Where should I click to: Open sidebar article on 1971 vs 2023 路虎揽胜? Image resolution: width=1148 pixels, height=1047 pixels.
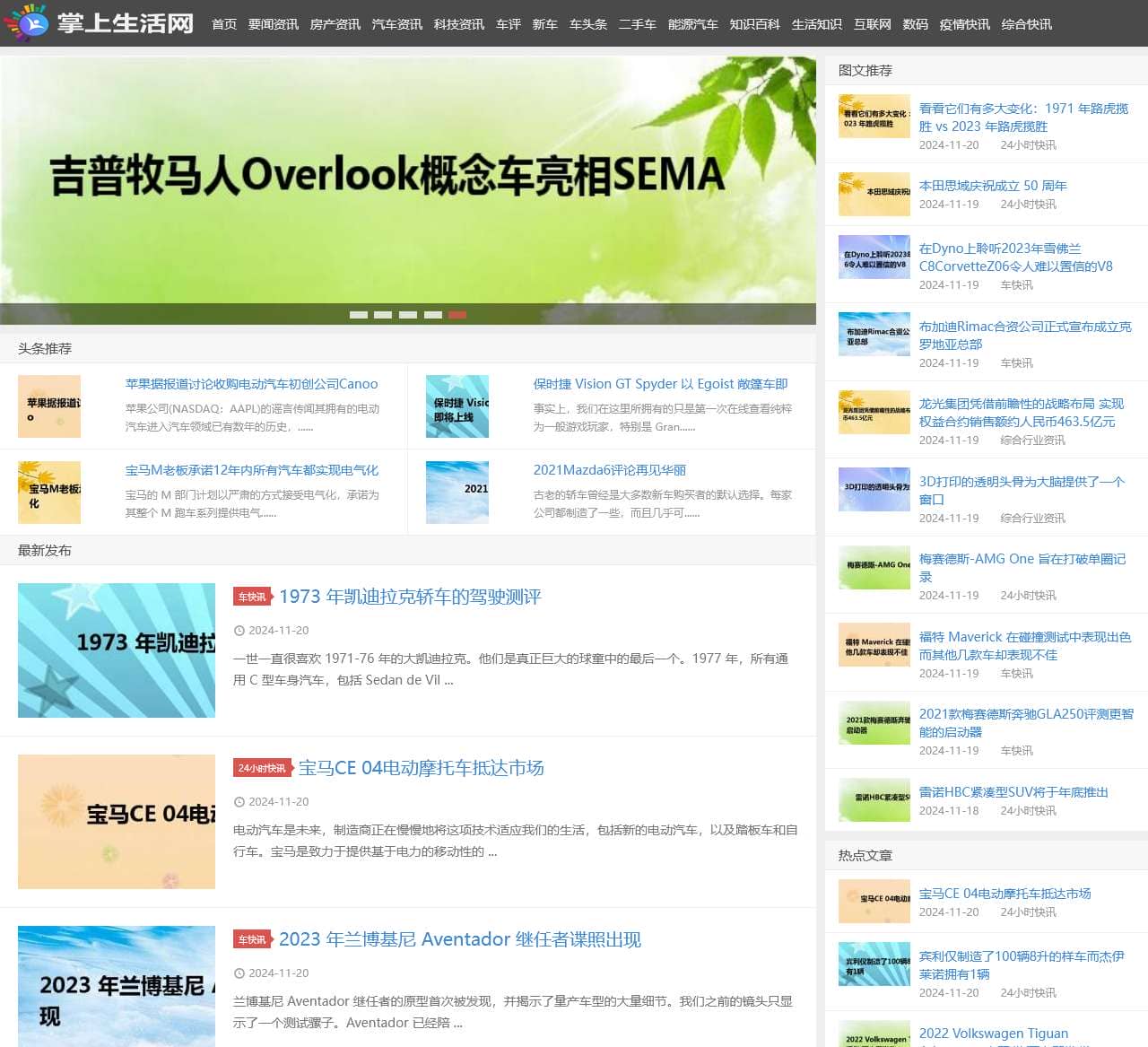[1023, 118]
